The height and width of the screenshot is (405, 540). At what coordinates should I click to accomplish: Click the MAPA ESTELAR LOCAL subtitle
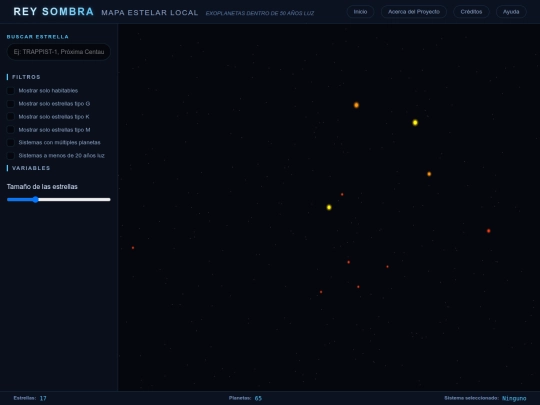click(x=150, y=13)
